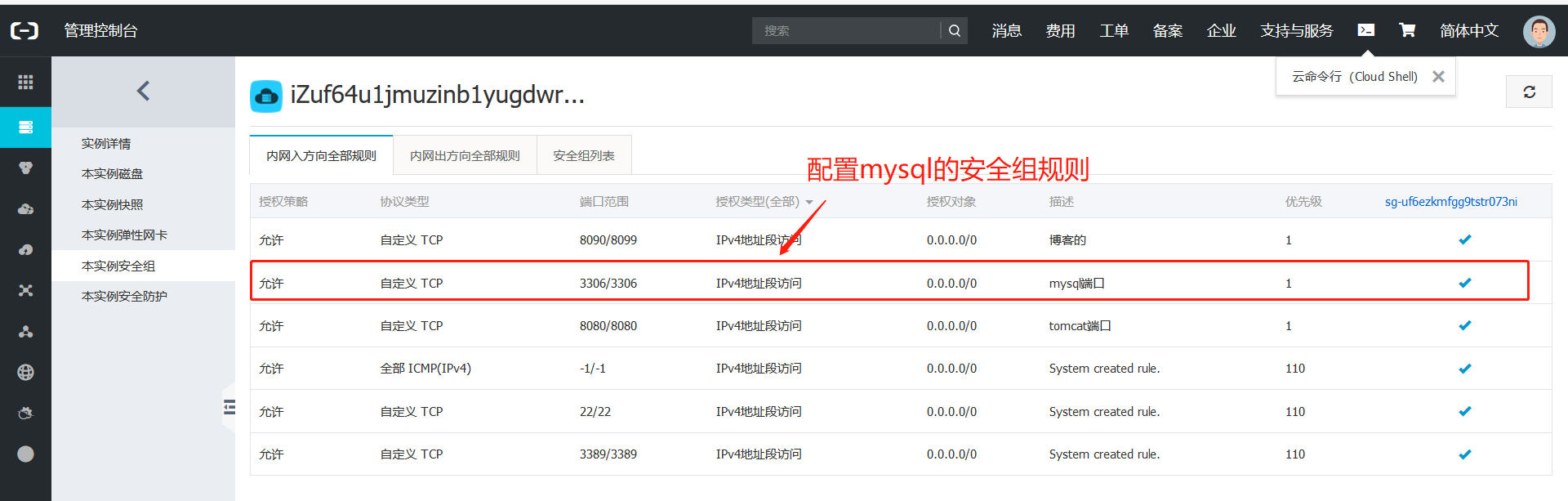Click the description tomcat端口 cell
1568x501 pixels.
pyautogui.click(x=1080, y=325)
